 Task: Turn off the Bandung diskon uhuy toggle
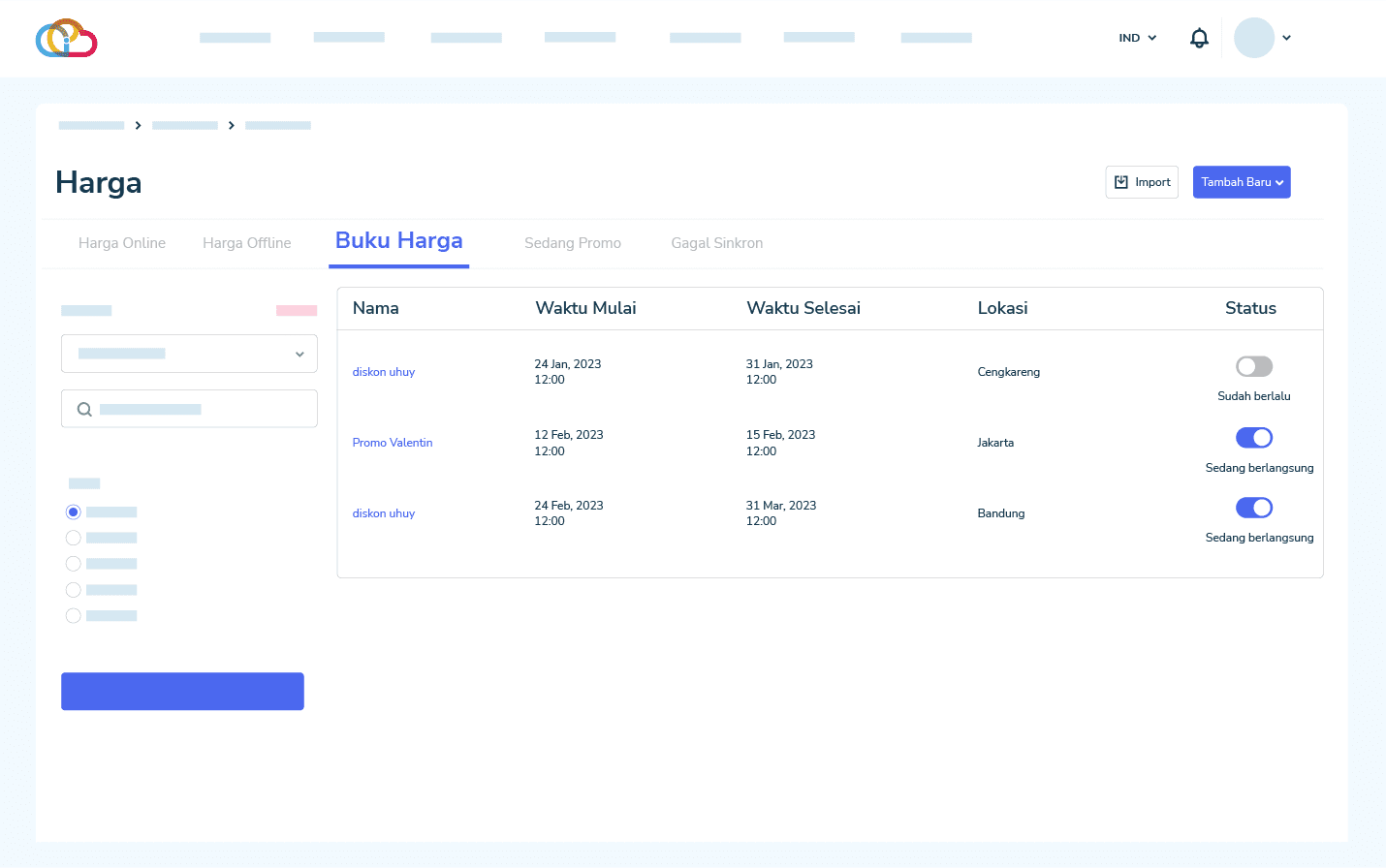pos(1253,508)
